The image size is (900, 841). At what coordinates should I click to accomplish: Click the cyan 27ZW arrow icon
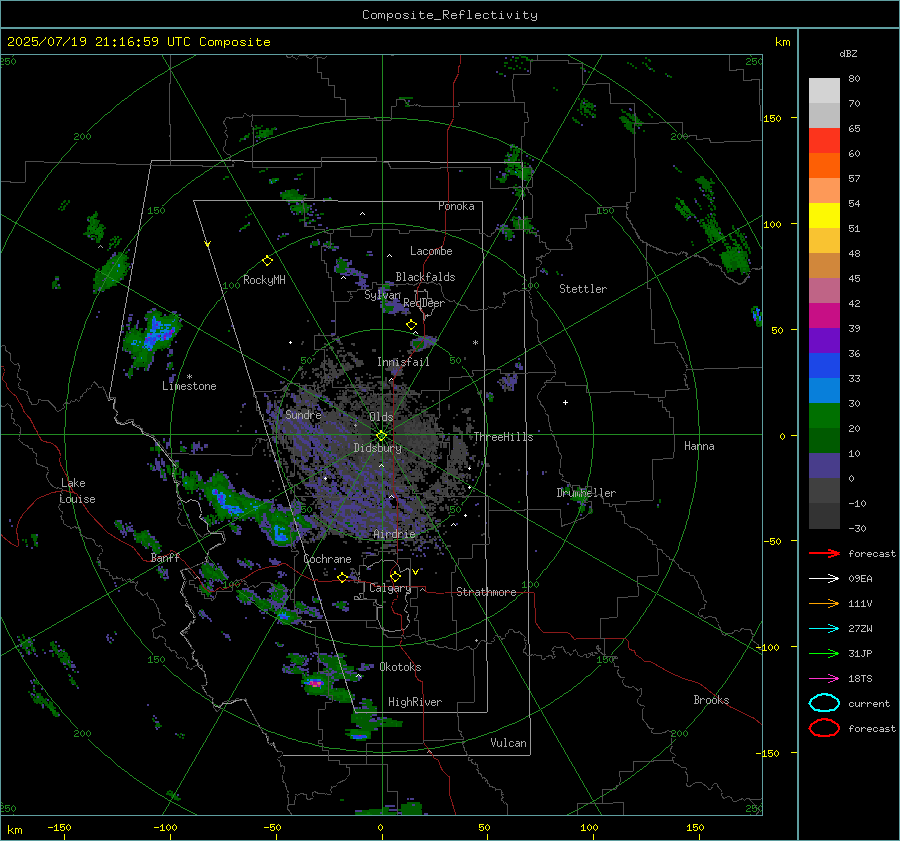[824, 629]
